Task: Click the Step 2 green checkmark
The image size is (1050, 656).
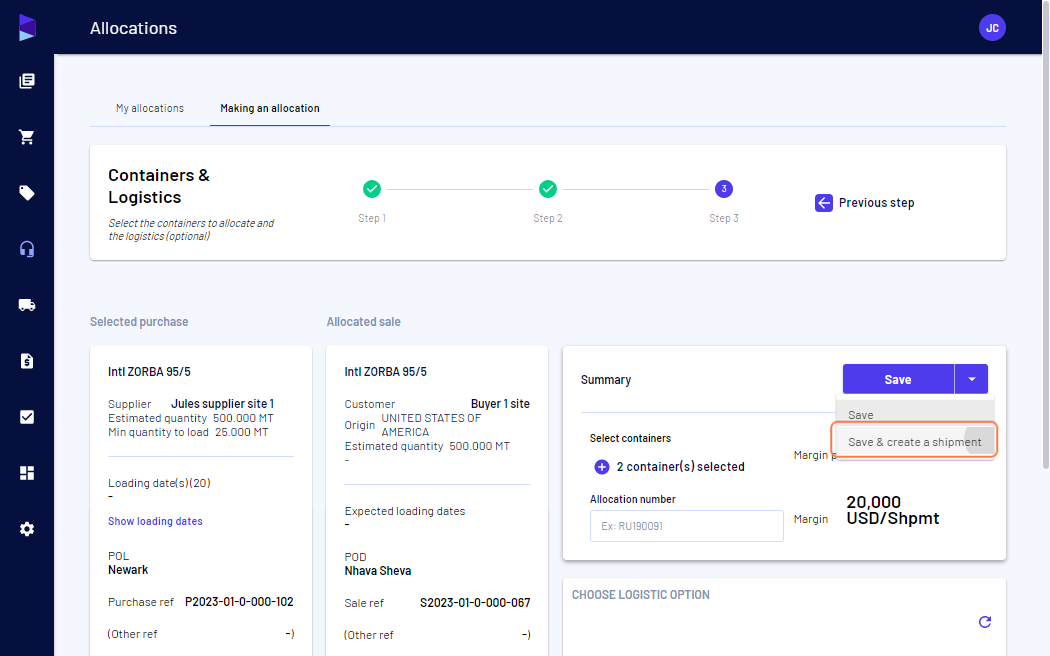Action: pyautogui.click(x=548, y=189)
